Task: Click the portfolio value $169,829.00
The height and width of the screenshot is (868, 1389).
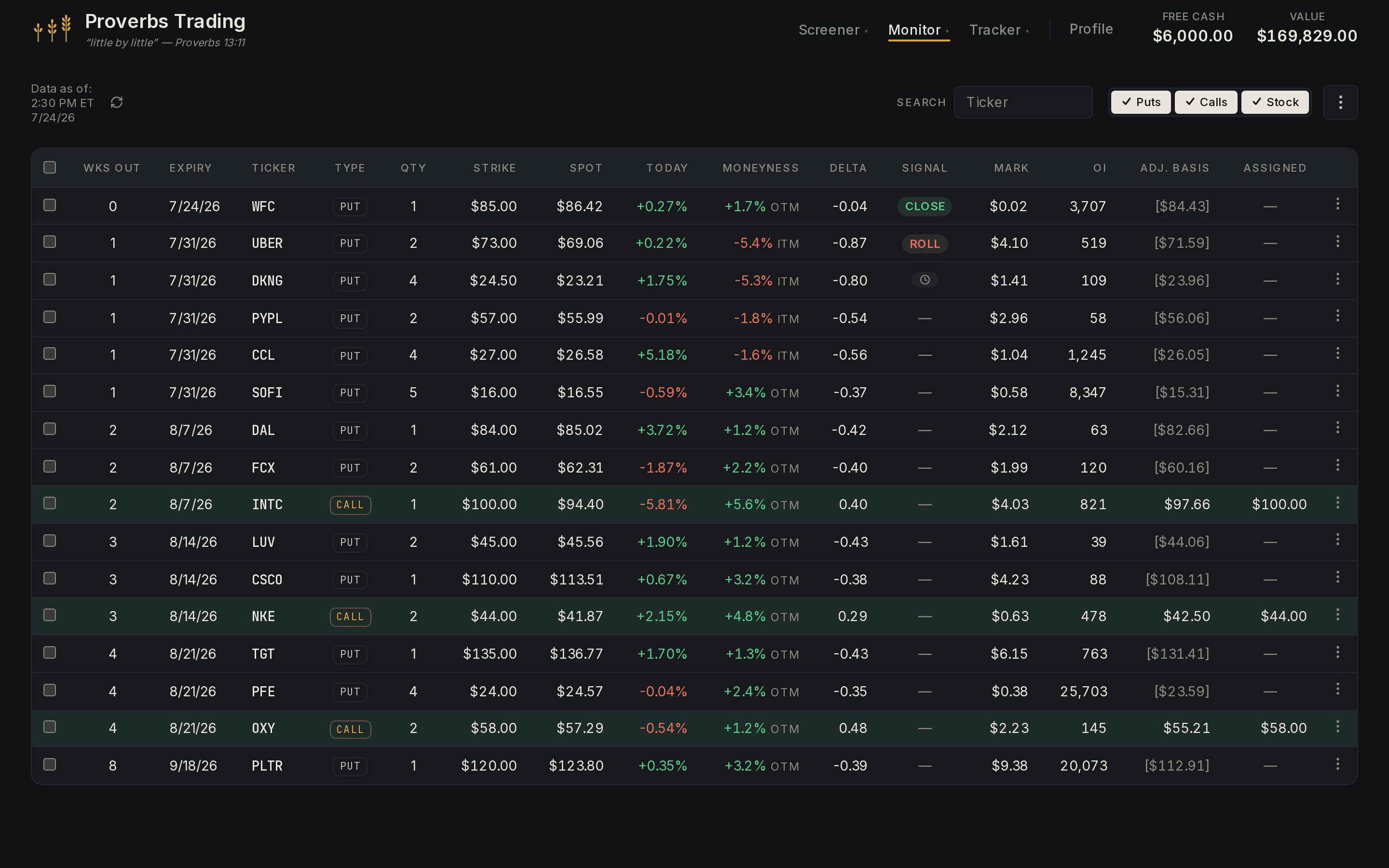Action: 1307,36
